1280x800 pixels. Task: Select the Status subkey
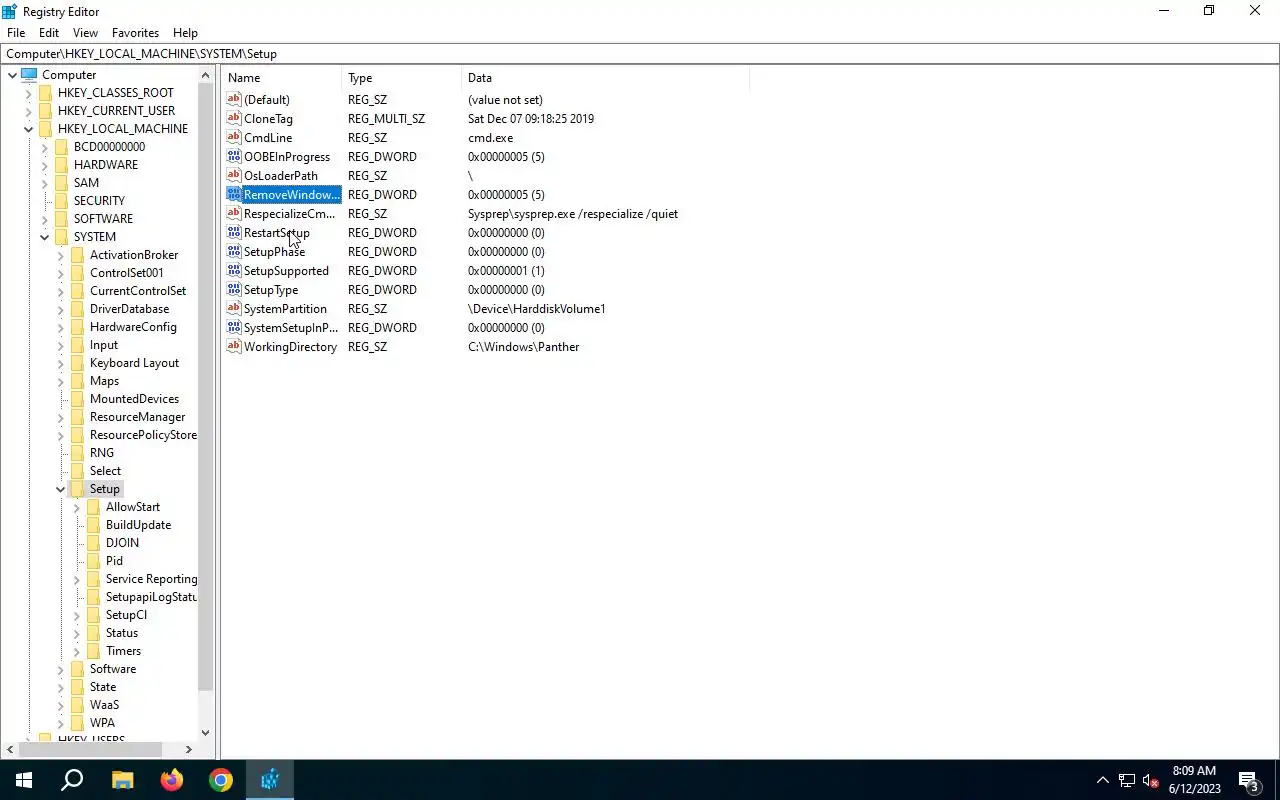tap(122, 633)
